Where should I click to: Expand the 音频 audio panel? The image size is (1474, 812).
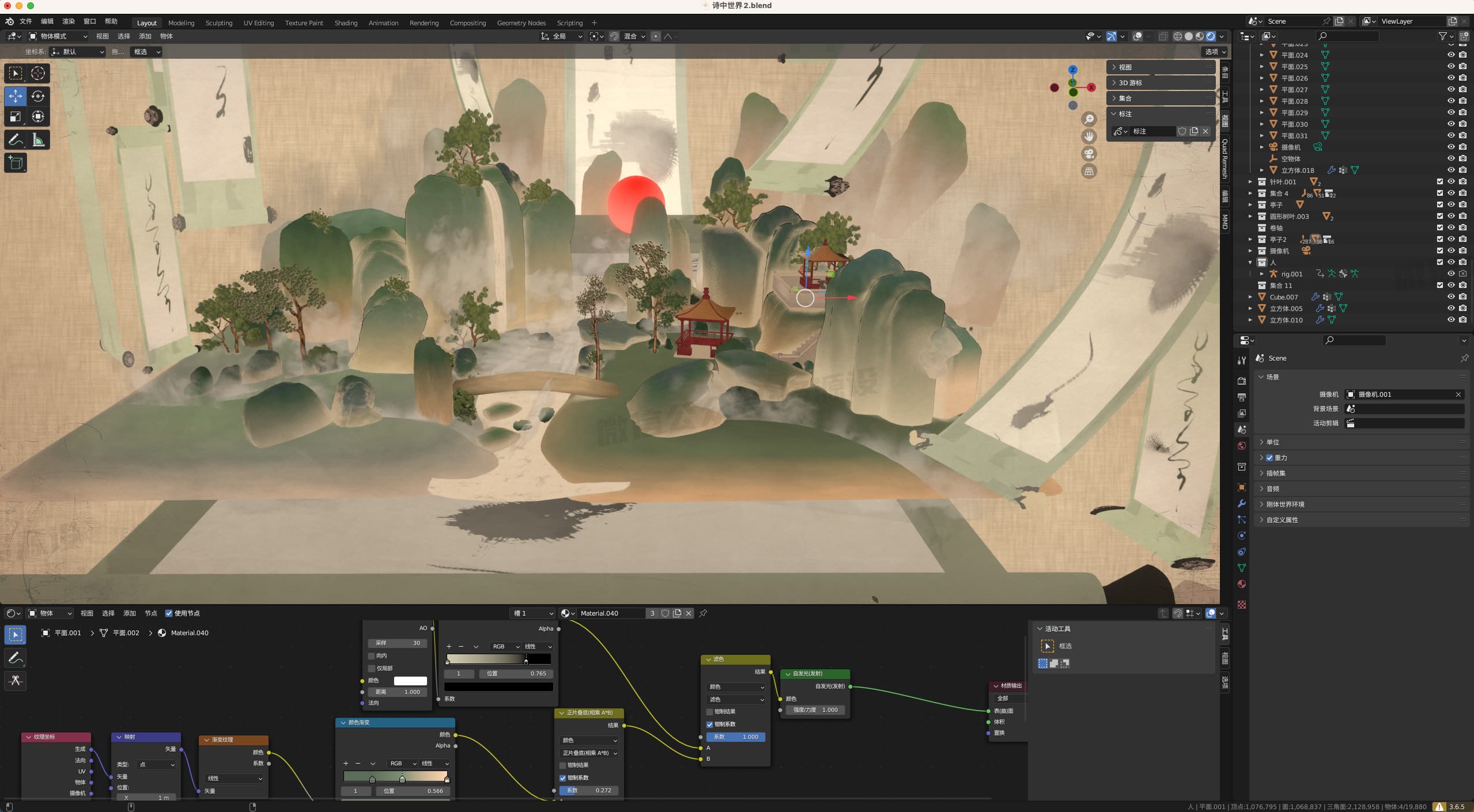[x=1361, y=489]
